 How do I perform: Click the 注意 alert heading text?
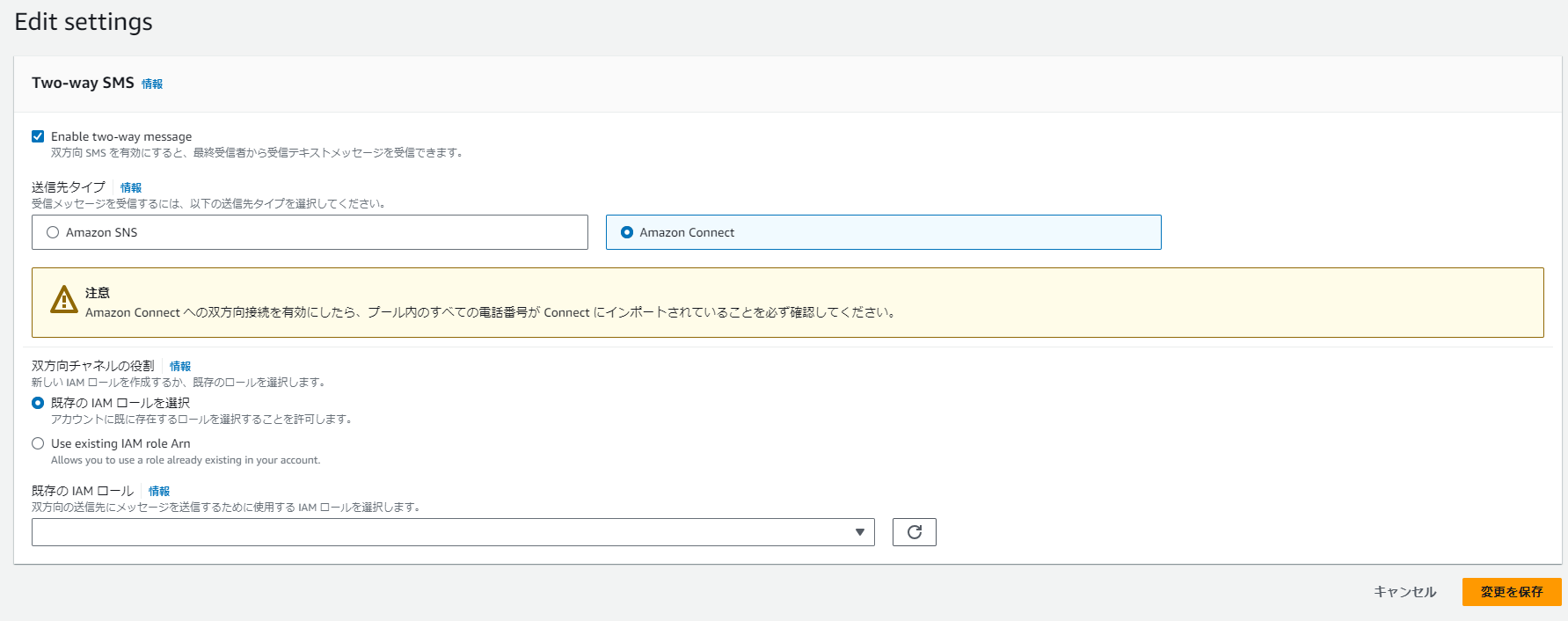point(98,293)
